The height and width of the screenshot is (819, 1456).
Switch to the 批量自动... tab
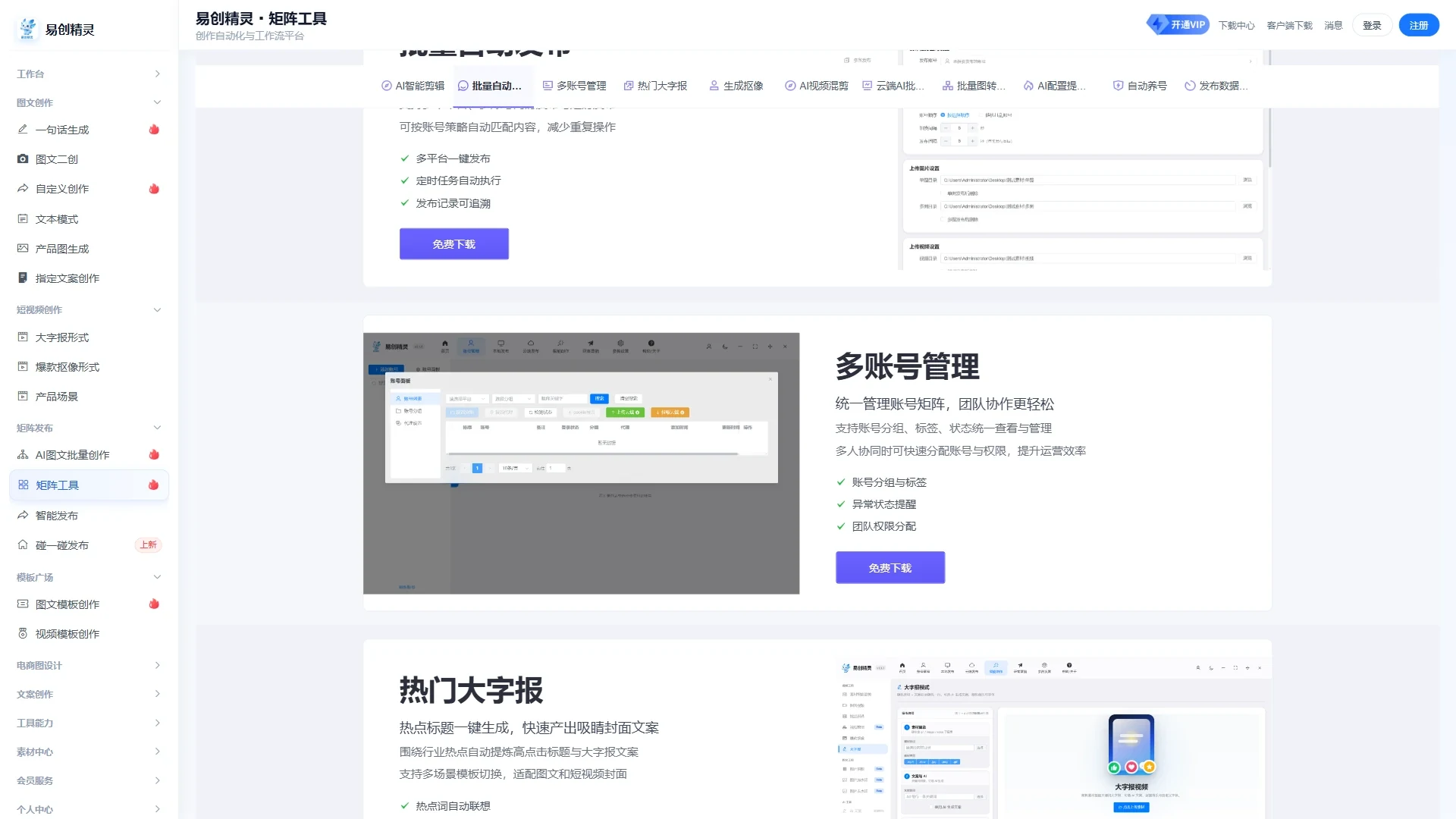(x=494, y=86)
